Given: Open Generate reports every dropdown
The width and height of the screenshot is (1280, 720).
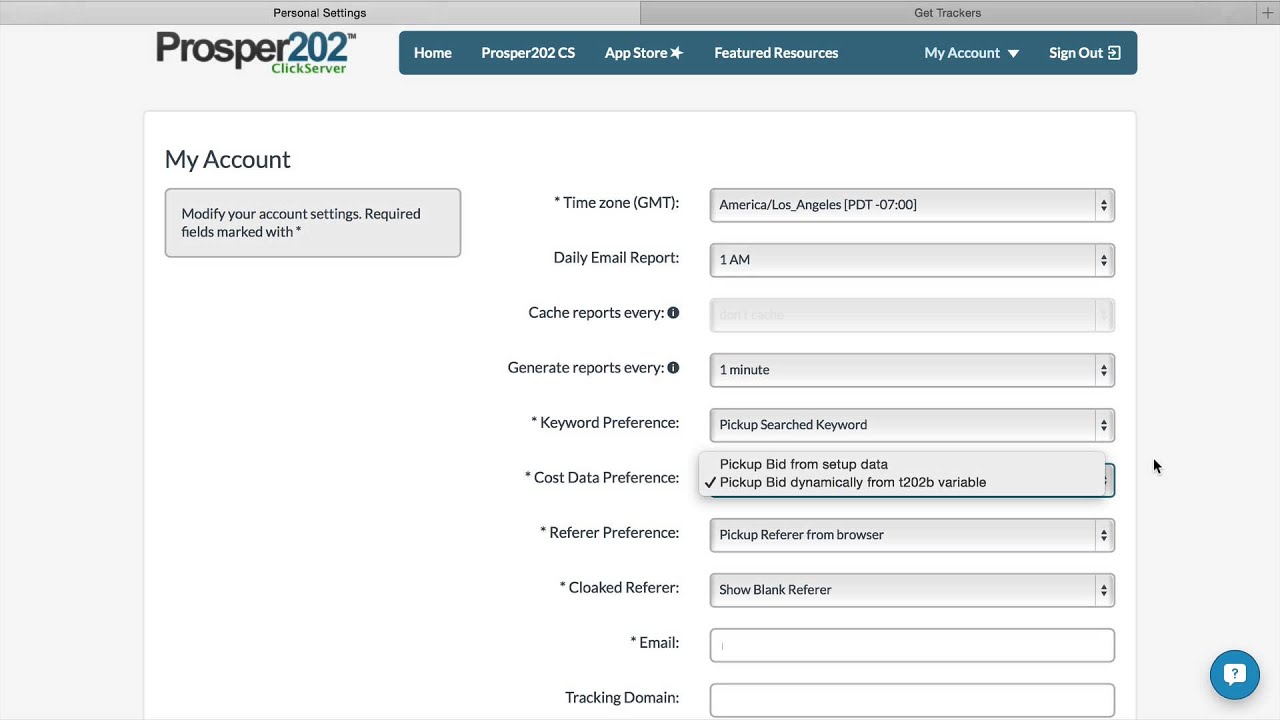Looking at the screenshot, I should (912, 370).
